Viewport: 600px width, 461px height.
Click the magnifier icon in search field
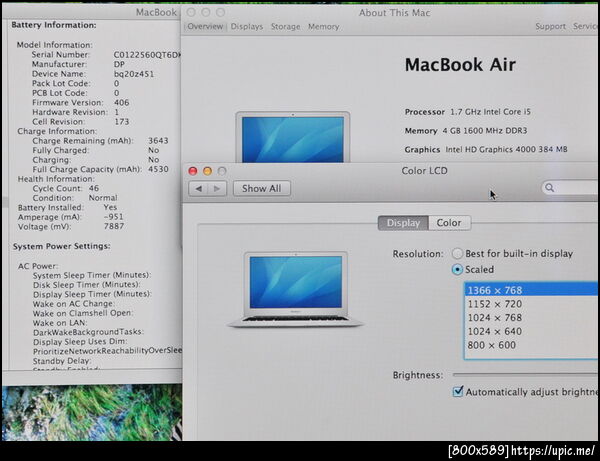(550, 188)
